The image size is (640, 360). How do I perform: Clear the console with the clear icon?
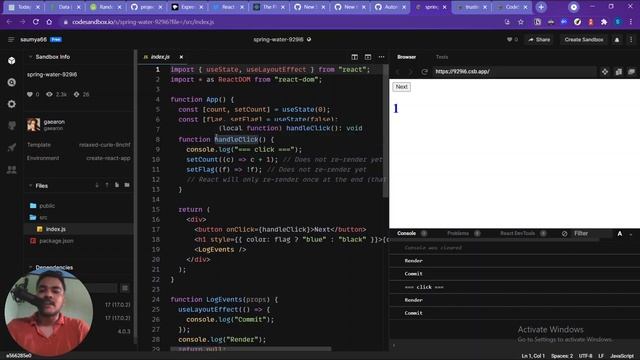[x=564, y=233]
